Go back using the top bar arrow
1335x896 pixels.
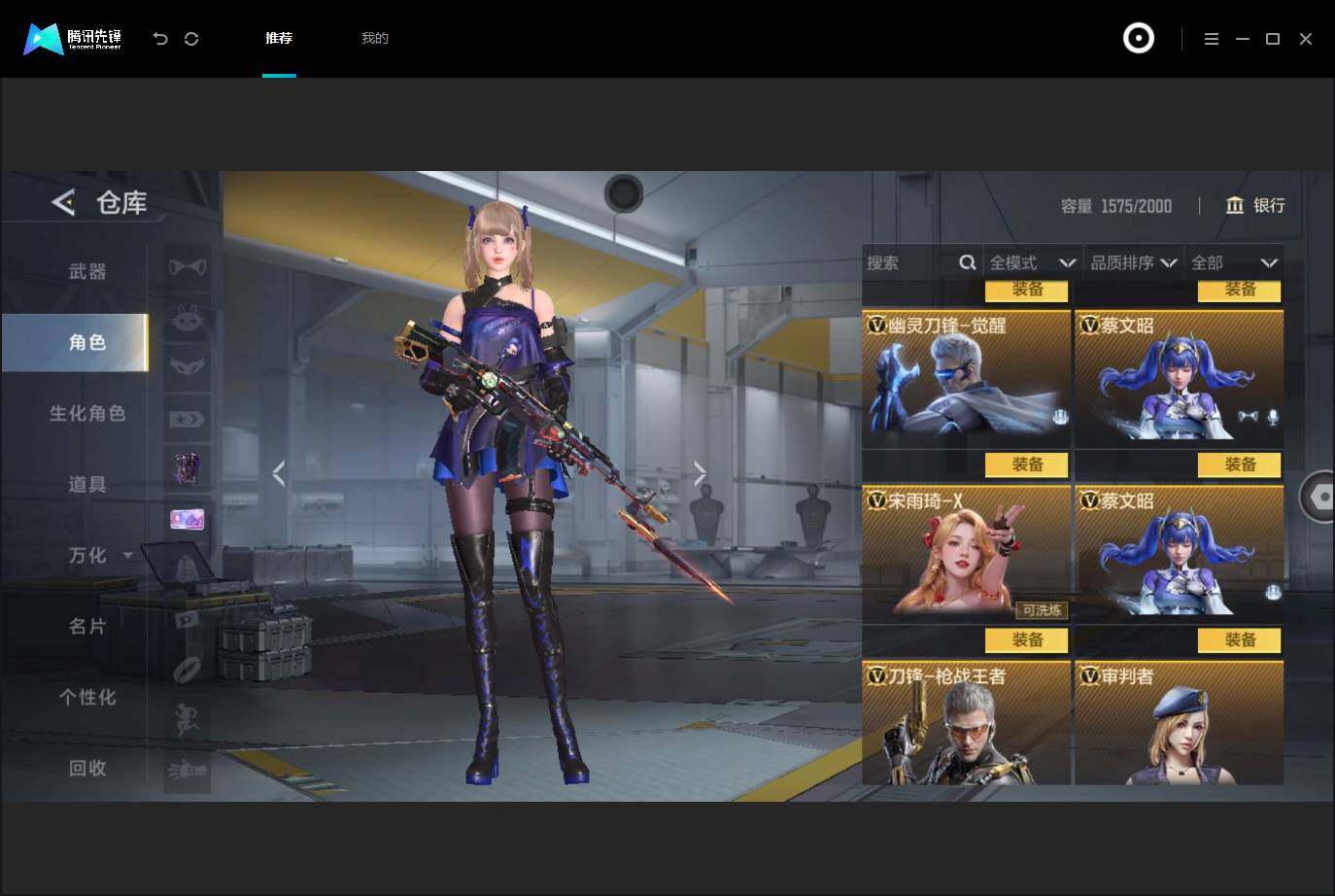[160, 39]
